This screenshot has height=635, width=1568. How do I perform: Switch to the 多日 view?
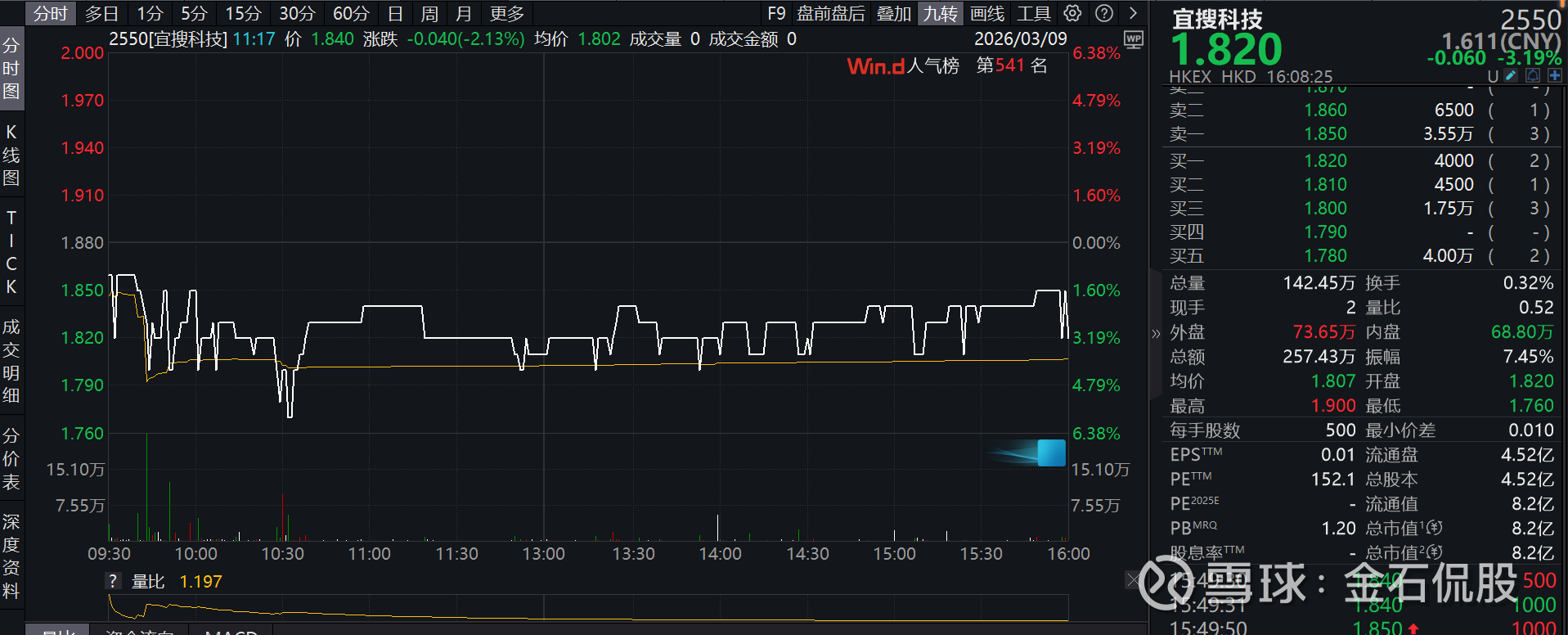click(102, 13)
